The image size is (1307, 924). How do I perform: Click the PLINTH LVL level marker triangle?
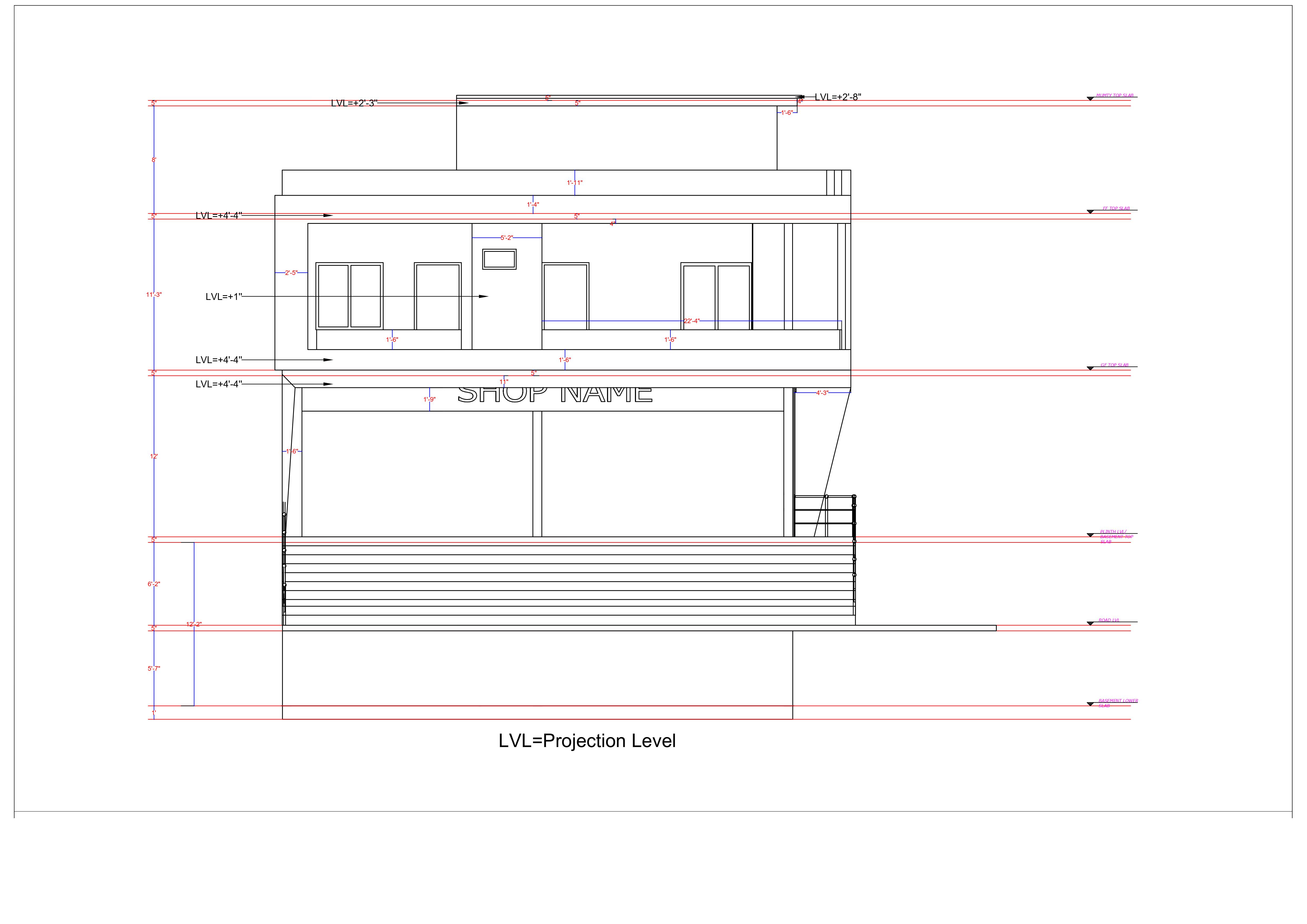(x=1090, y=535)
